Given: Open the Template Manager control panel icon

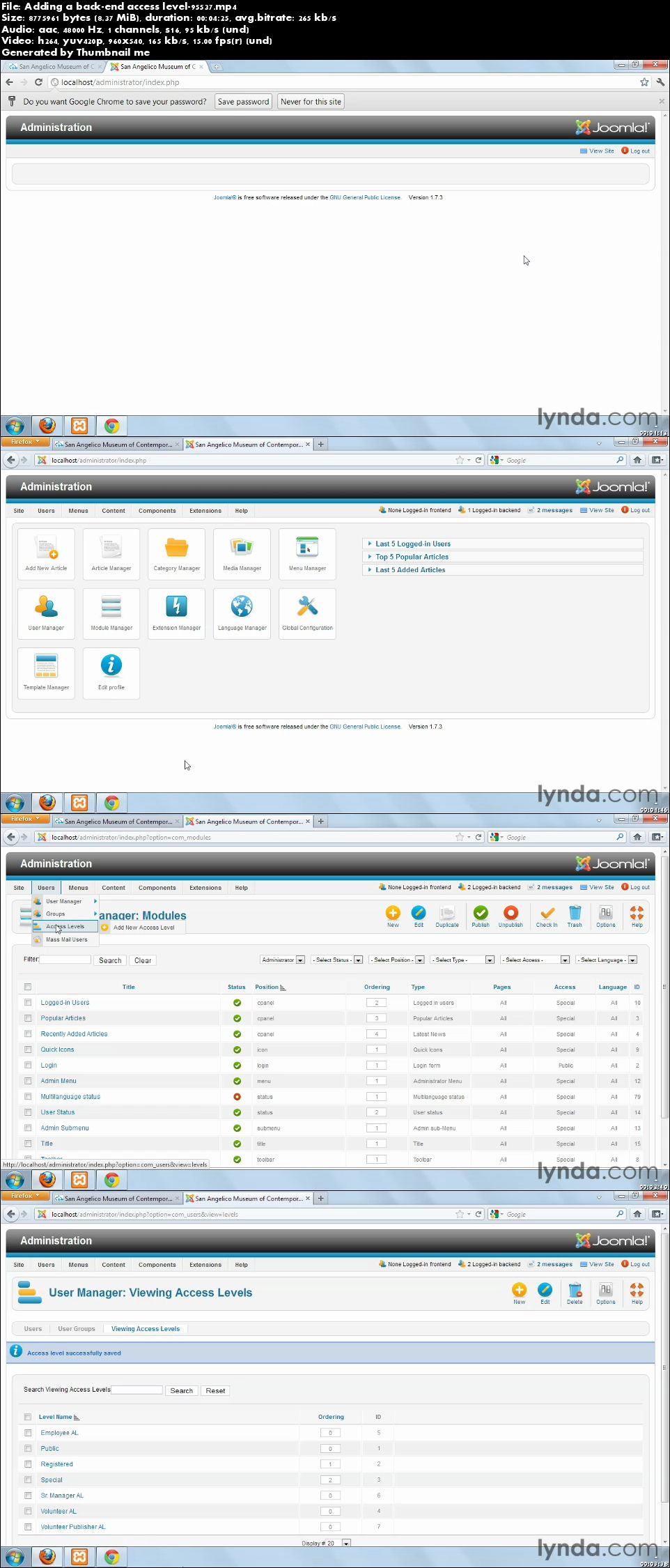Looking at the screenshot, I should (46, 673).
